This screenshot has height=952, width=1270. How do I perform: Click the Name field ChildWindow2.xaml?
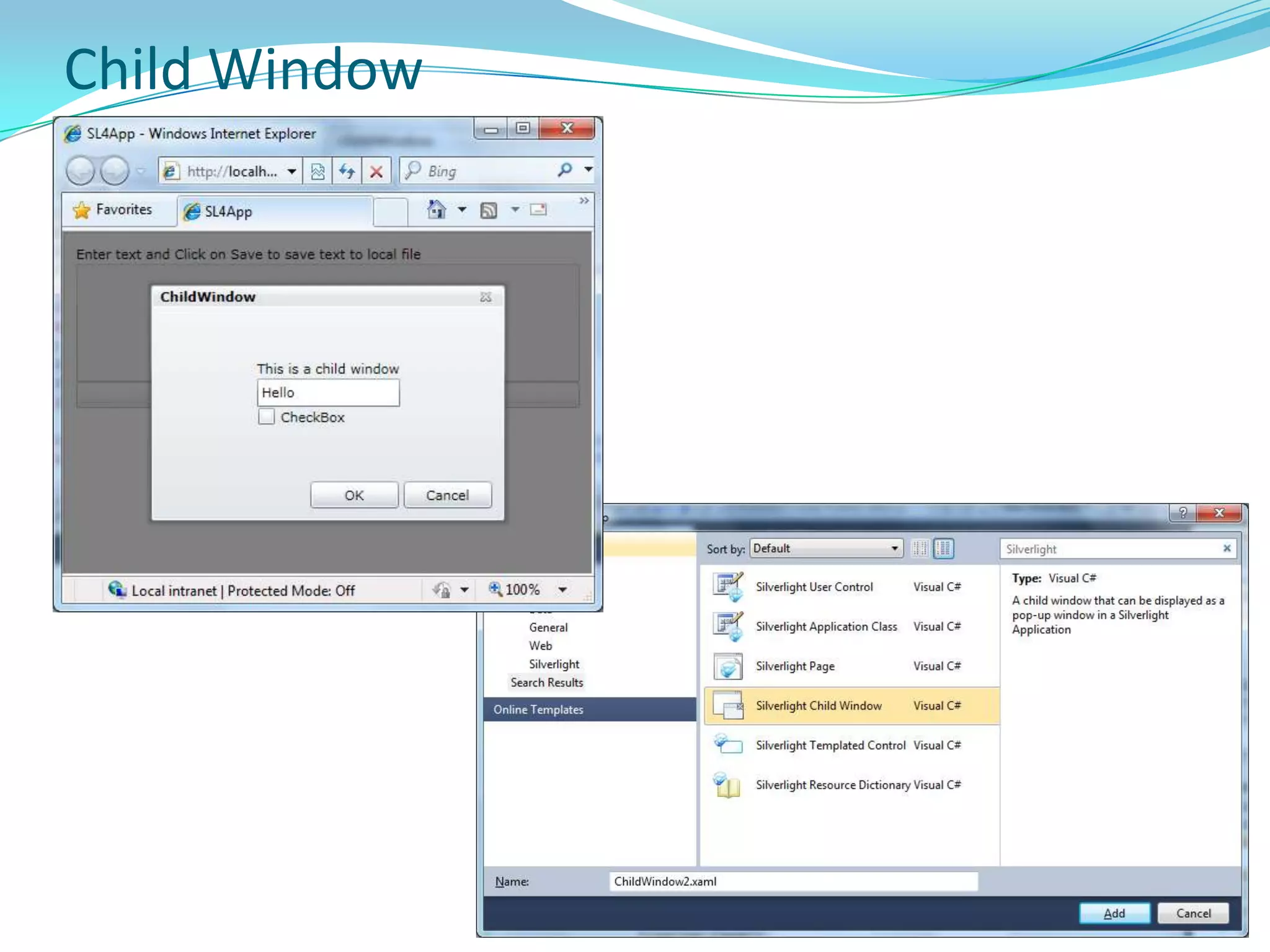793,881
